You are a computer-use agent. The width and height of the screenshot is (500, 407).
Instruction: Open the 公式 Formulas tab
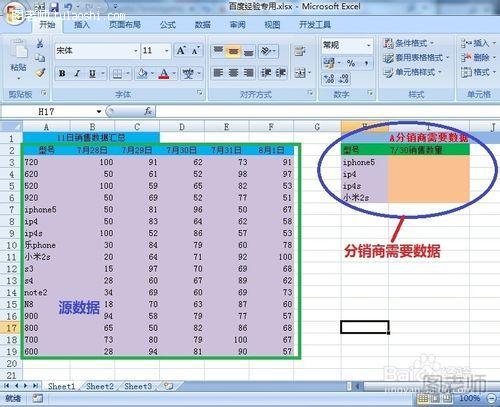168,25
